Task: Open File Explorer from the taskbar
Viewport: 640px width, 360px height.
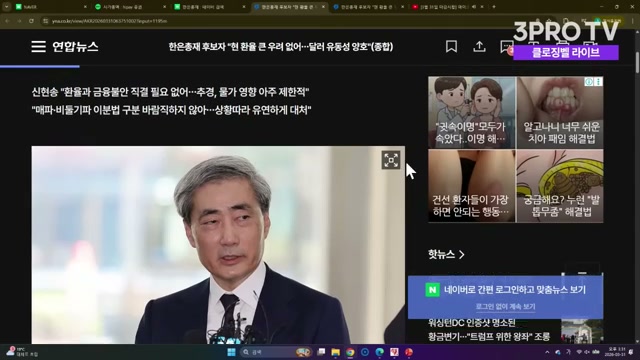Action: click(336, 352)
